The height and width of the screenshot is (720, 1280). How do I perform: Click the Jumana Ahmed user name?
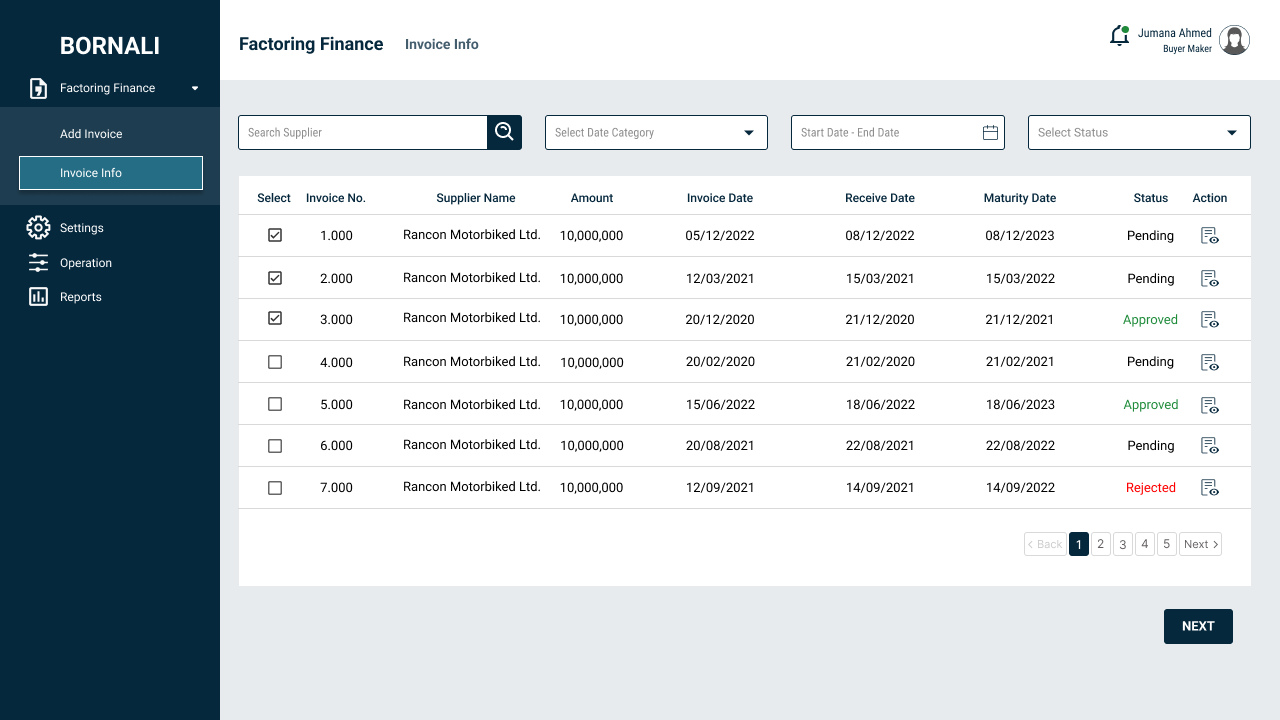1175,33
